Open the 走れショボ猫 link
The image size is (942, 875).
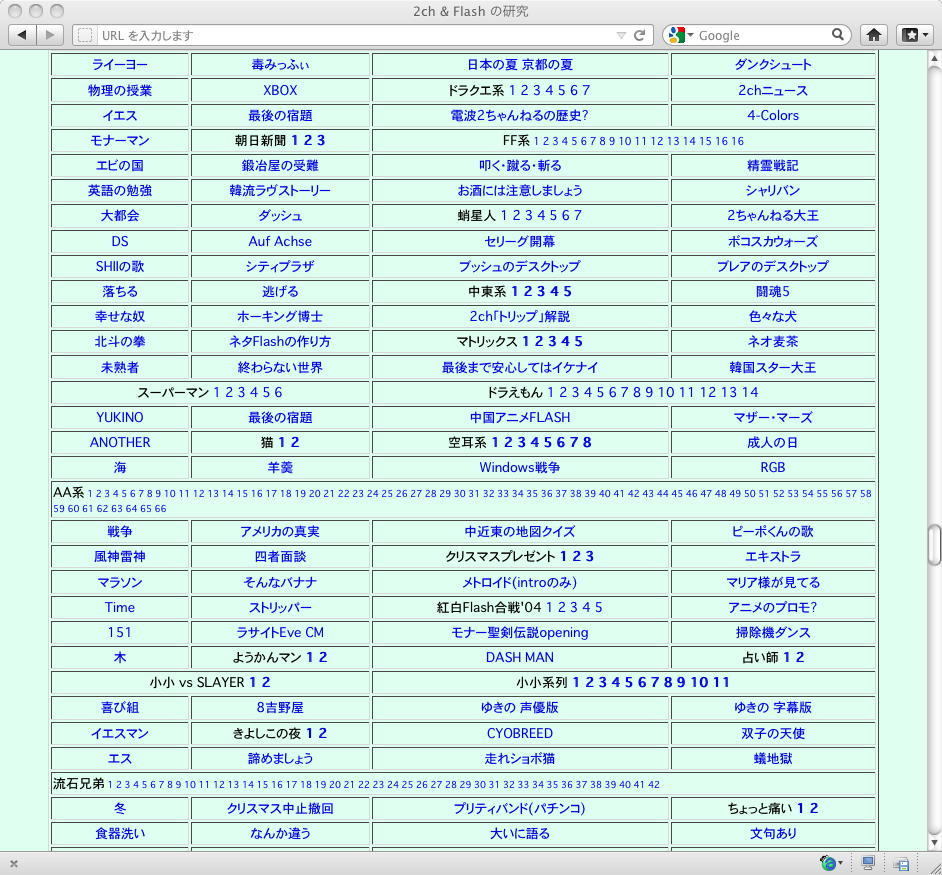(520, 759)
